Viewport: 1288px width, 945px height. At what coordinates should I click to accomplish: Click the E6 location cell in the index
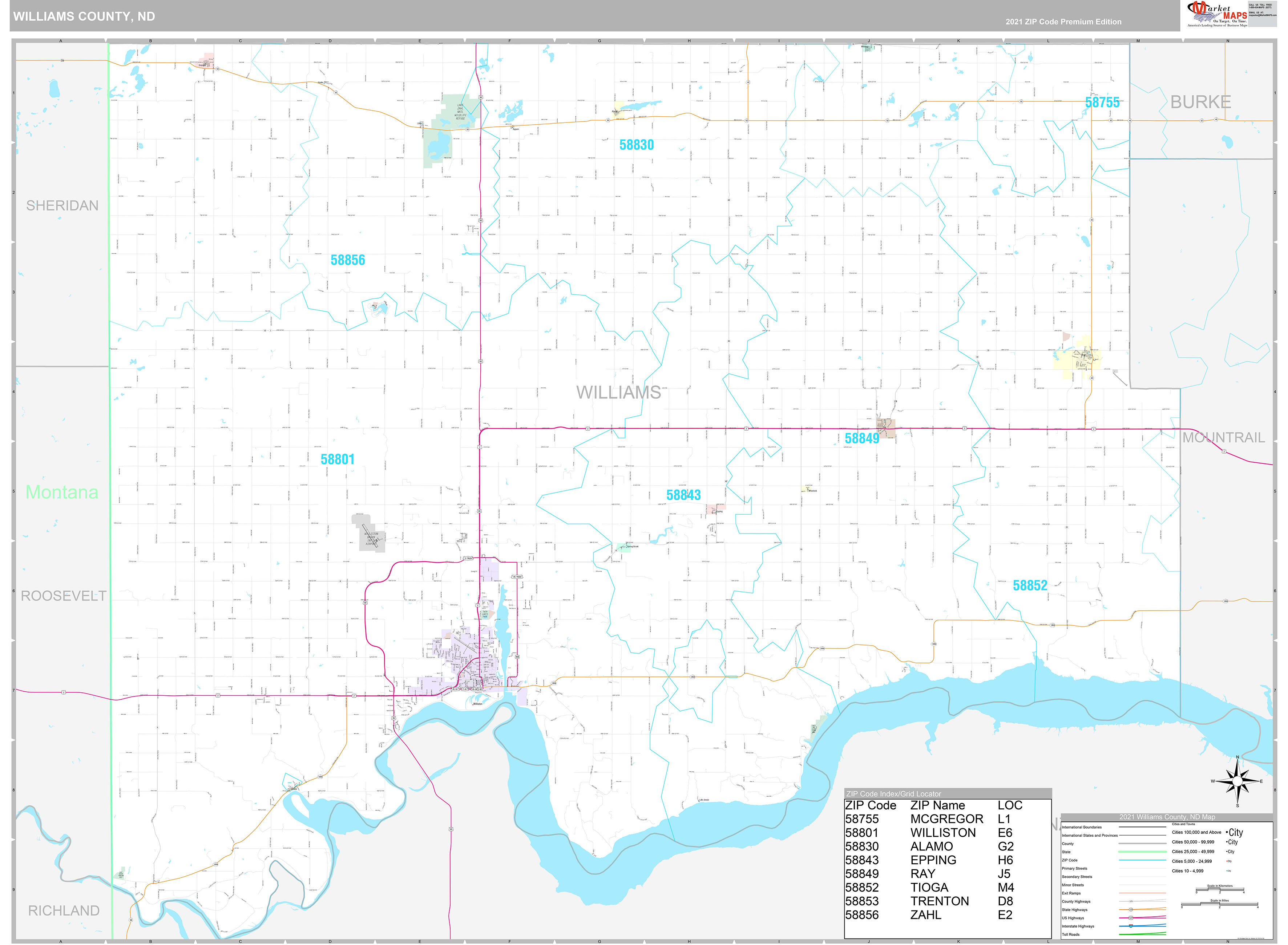pos(1005,832)
